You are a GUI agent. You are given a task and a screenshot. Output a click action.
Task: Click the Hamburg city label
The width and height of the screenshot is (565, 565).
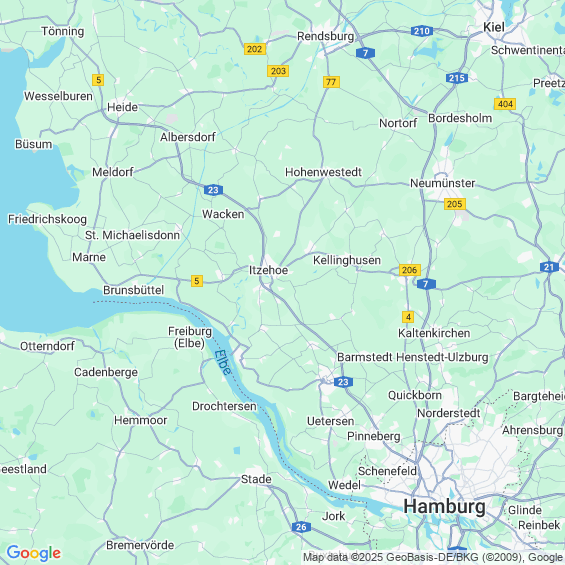pyautogui.click(x=444, y=507)
